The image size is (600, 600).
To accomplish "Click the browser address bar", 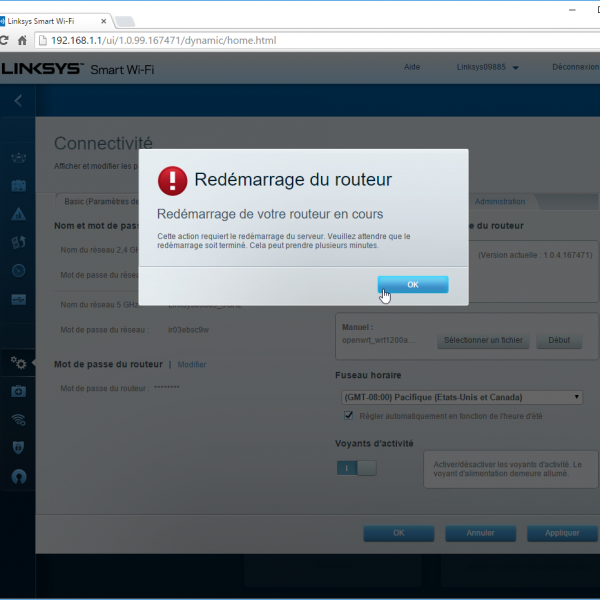I will 300,41.
